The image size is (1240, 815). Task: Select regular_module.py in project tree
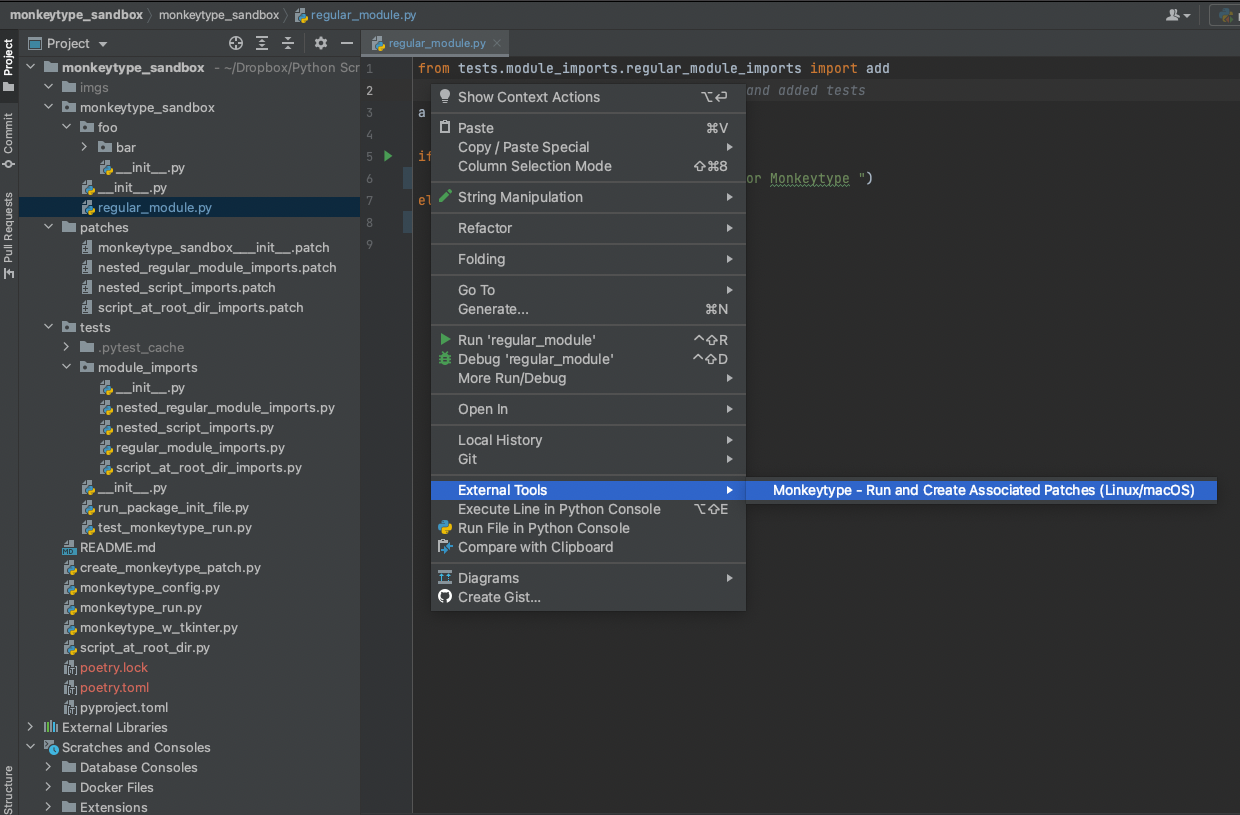(x=154, y=207)
